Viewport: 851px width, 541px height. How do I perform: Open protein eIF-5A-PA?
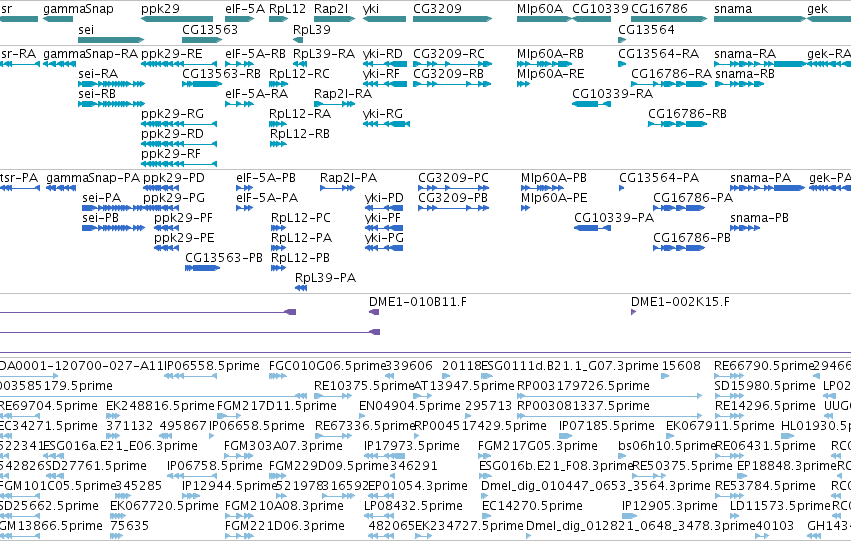pyautogui.click(x=266, y=198)
